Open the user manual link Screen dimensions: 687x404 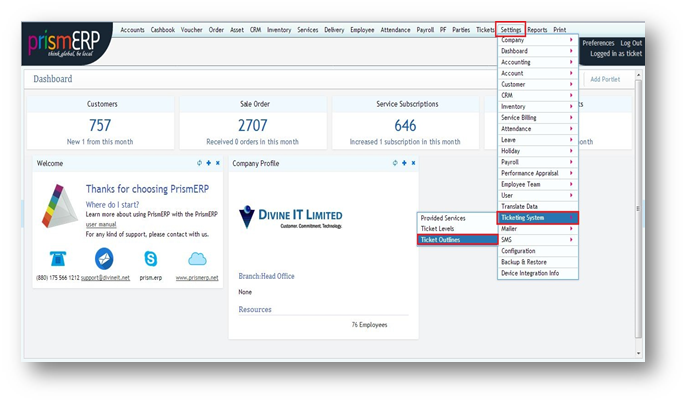point(101,225)
